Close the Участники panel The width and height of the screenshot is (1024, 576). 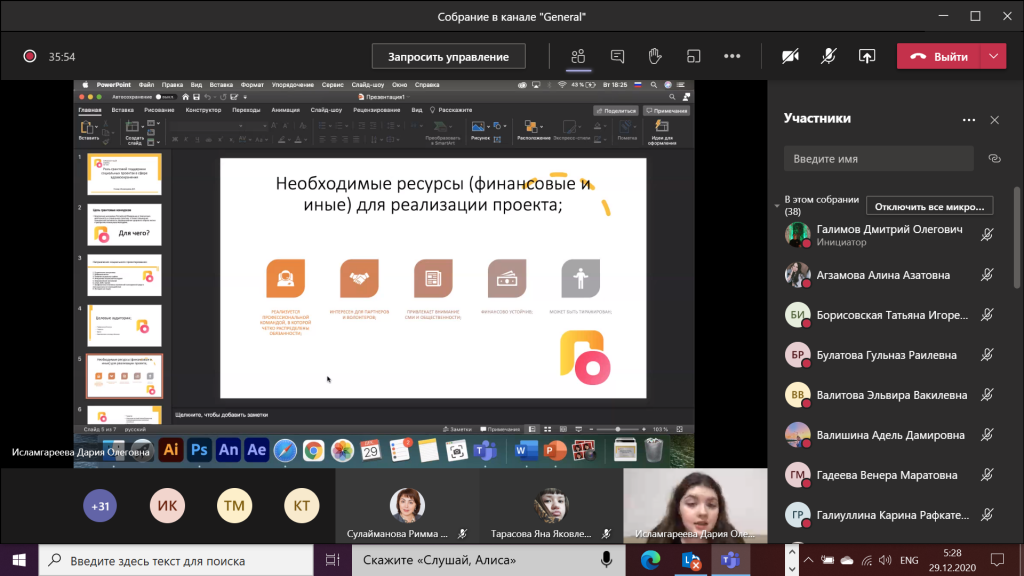click(x=995, y=120)
